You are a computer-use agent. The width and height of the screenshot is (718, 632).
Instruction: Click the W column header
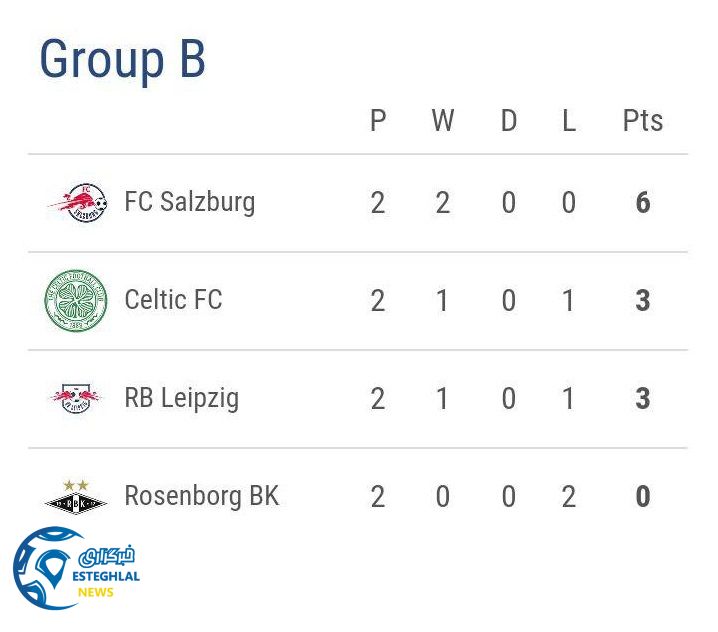(x=442, y=121)
